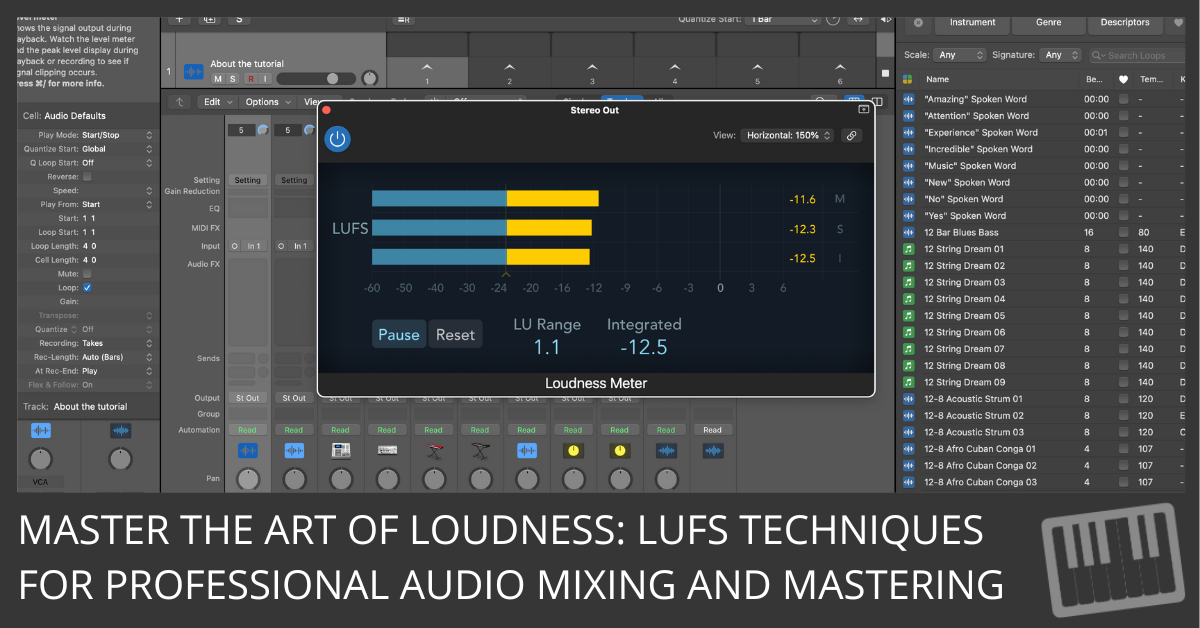Click the plugin link chain icon
The image size is (1200, 628).
click(x=852, y=135)
